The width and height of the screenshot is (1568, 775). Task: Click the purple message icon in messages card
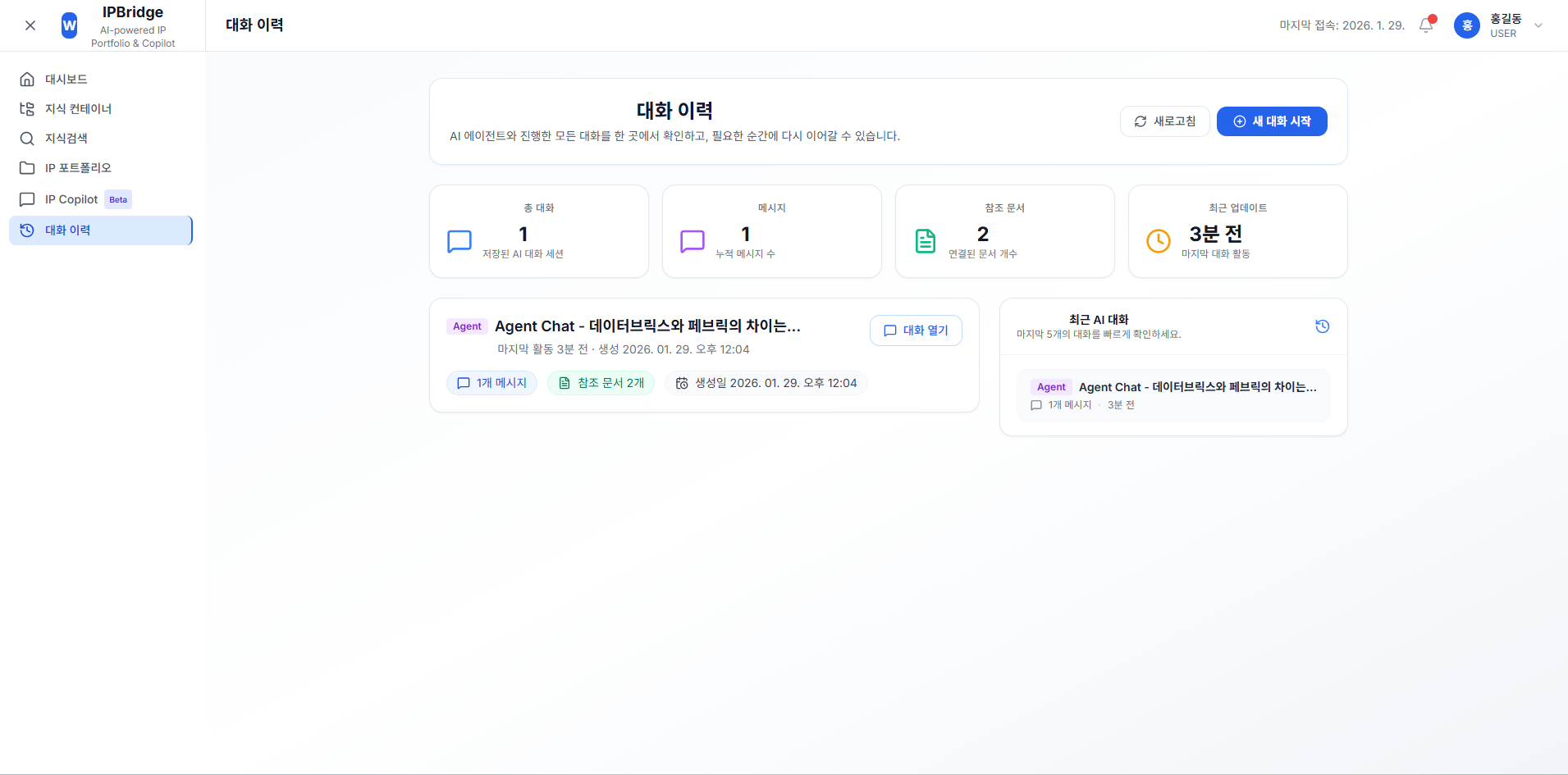click(x=693, y=241)
